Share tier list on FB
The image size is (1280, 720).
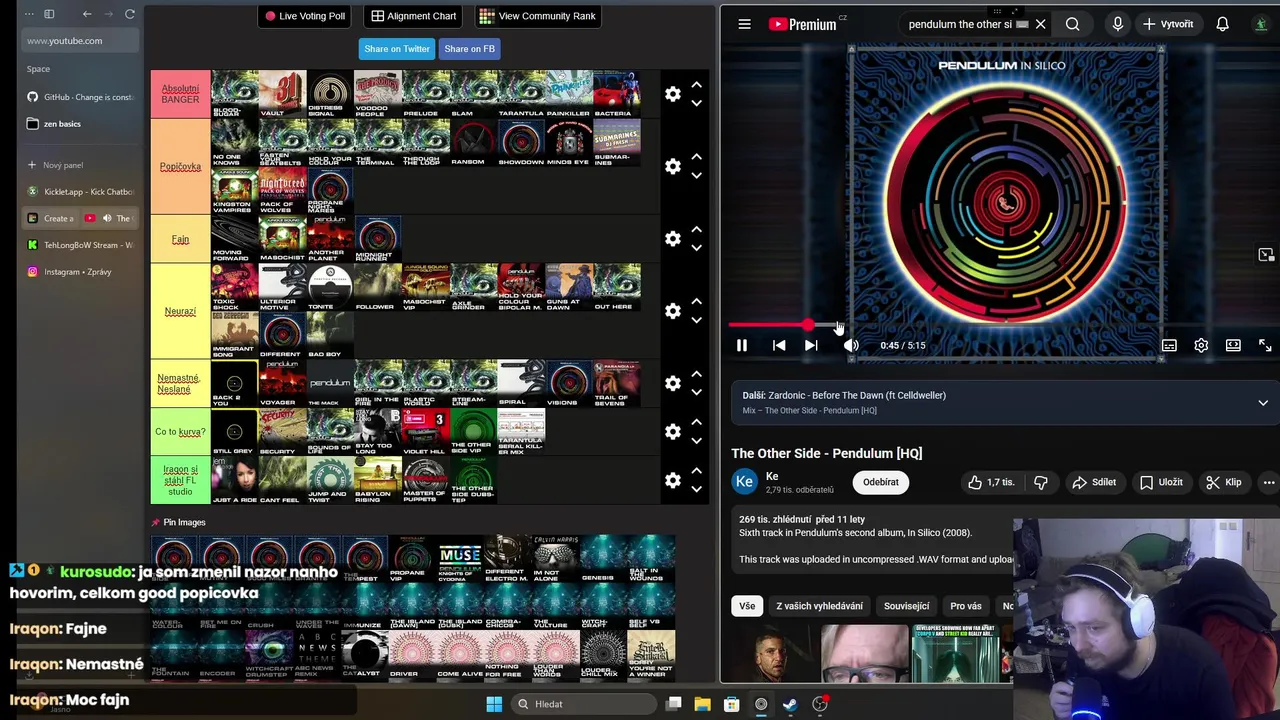click(469, 49)
